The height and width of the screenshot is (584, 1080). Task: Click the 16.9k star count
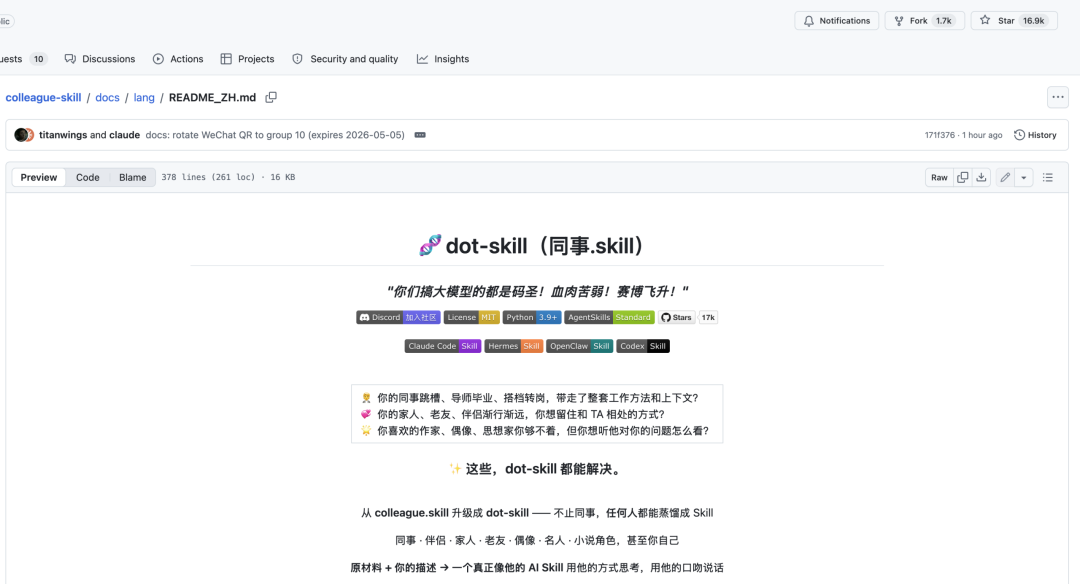tap(1034, 21)
